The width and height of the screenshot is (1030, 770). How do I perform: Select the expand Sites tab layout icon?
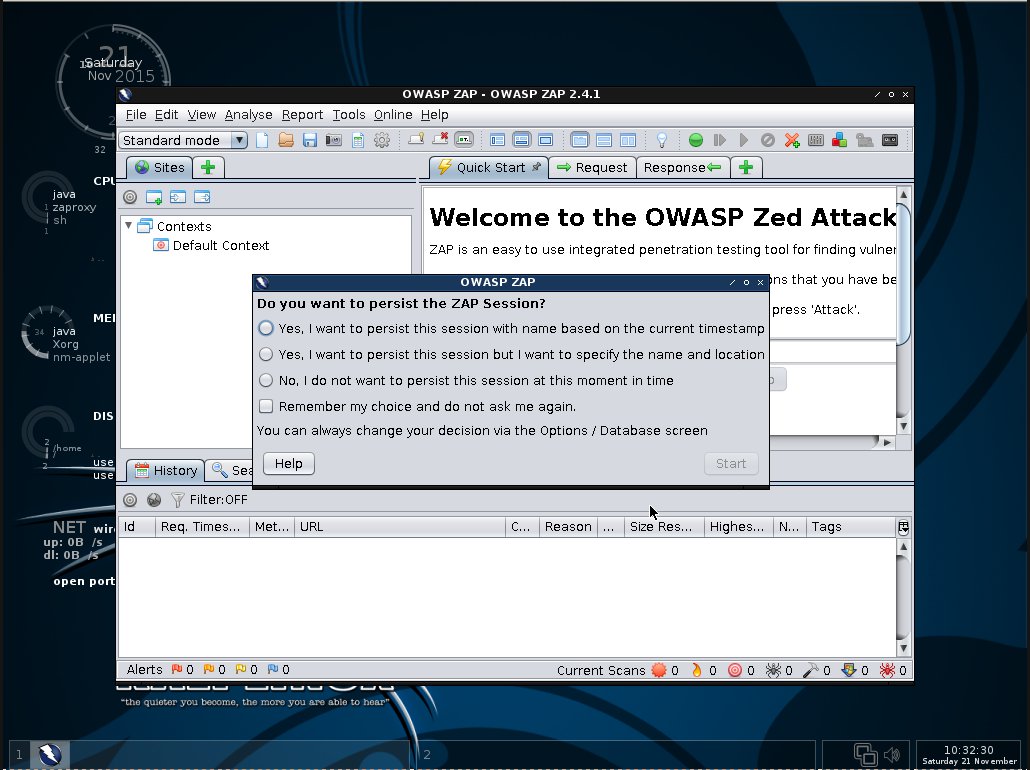click(497, 140)
